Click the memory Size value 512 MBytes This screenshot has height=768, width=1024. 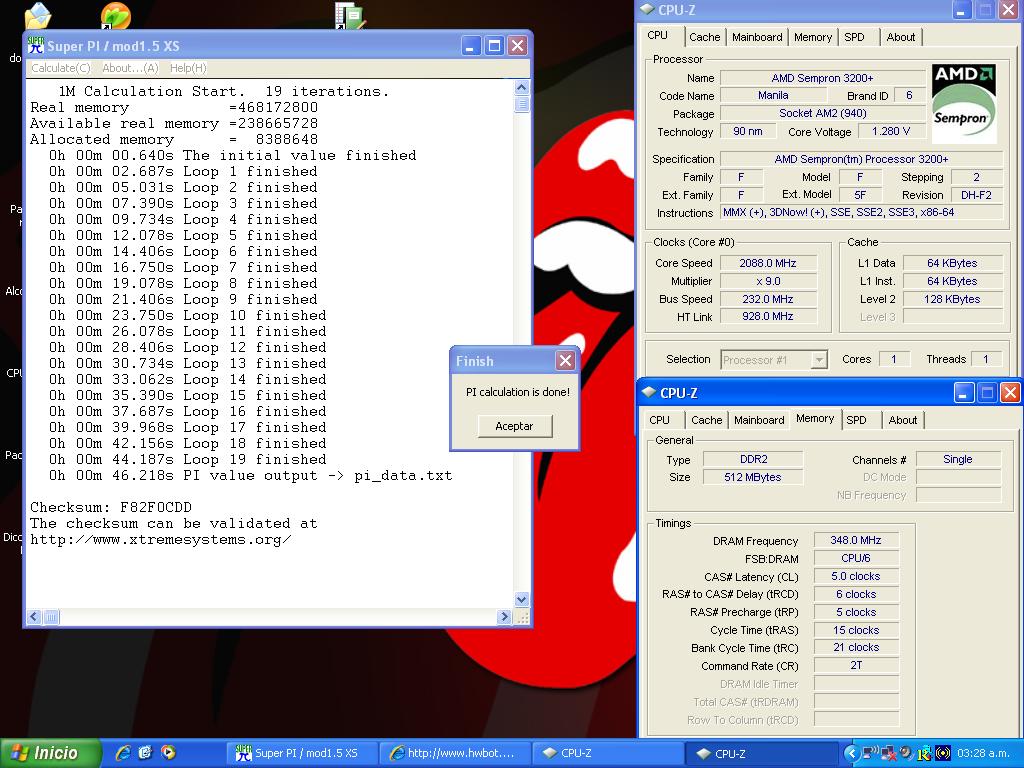[753, 477]
